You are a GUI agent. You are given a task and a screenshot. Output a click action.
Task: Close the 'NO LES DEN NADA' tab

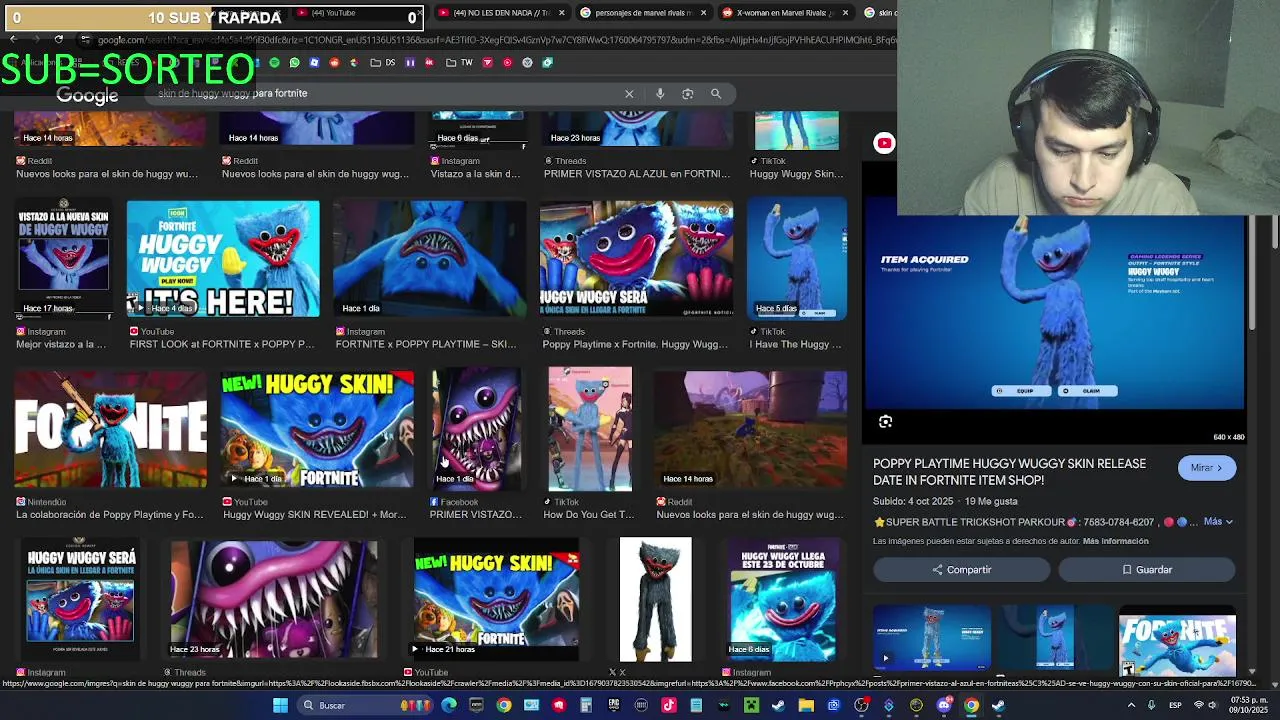click(561, 13)
